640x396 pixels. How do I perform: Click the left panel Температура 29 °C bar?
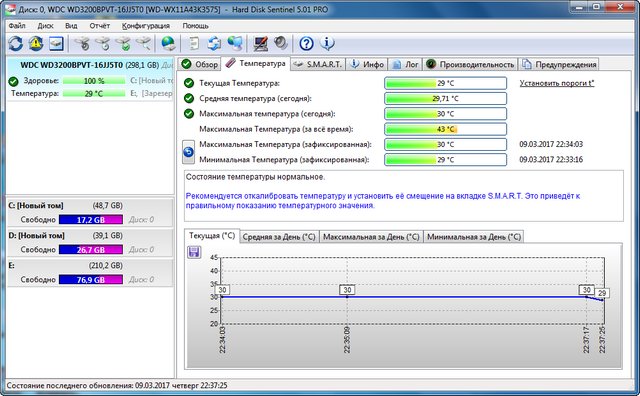tap(94, 93)
